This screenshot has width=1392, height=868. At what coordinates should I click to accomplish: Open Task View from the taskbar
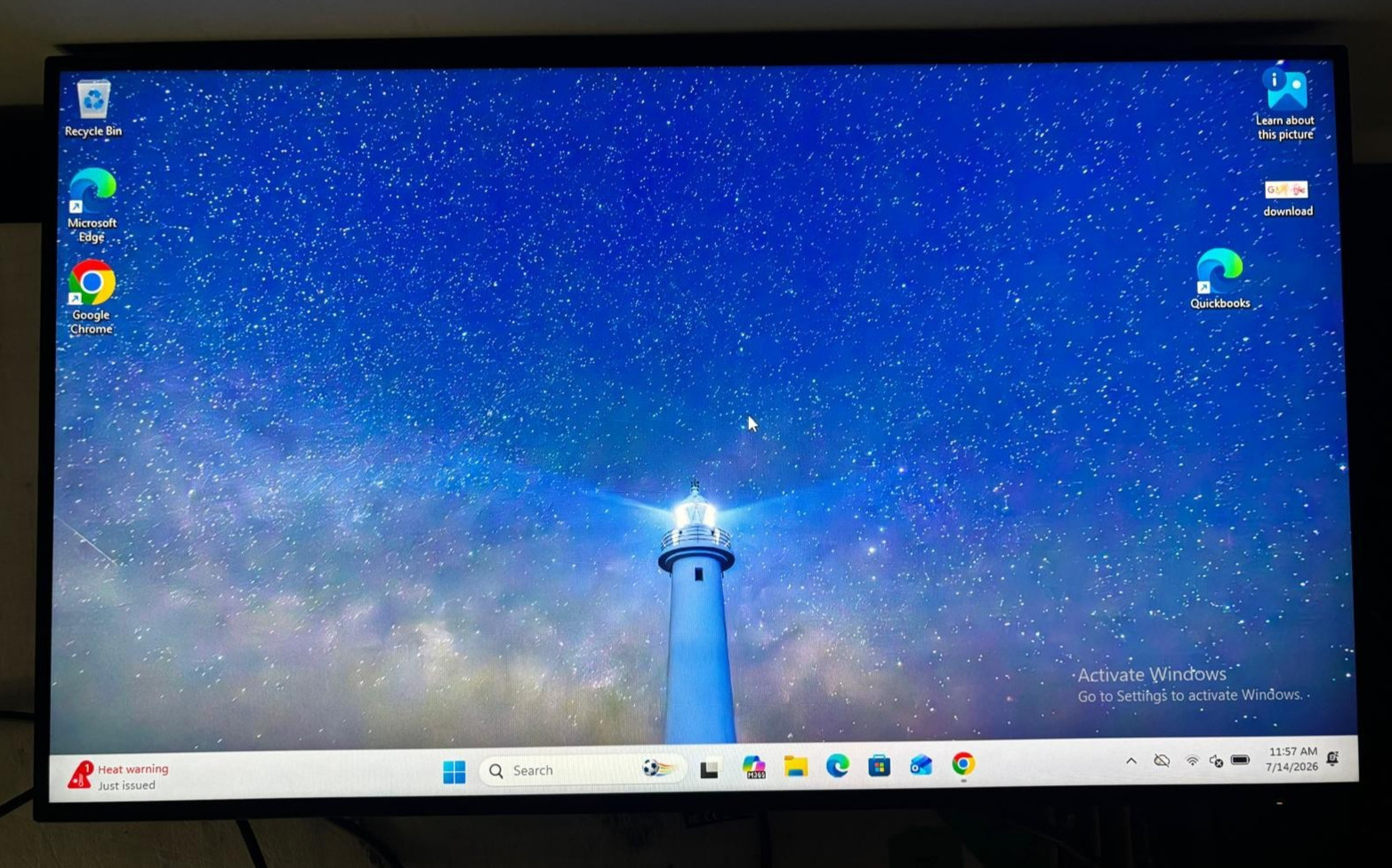click(x=709, y=769)
